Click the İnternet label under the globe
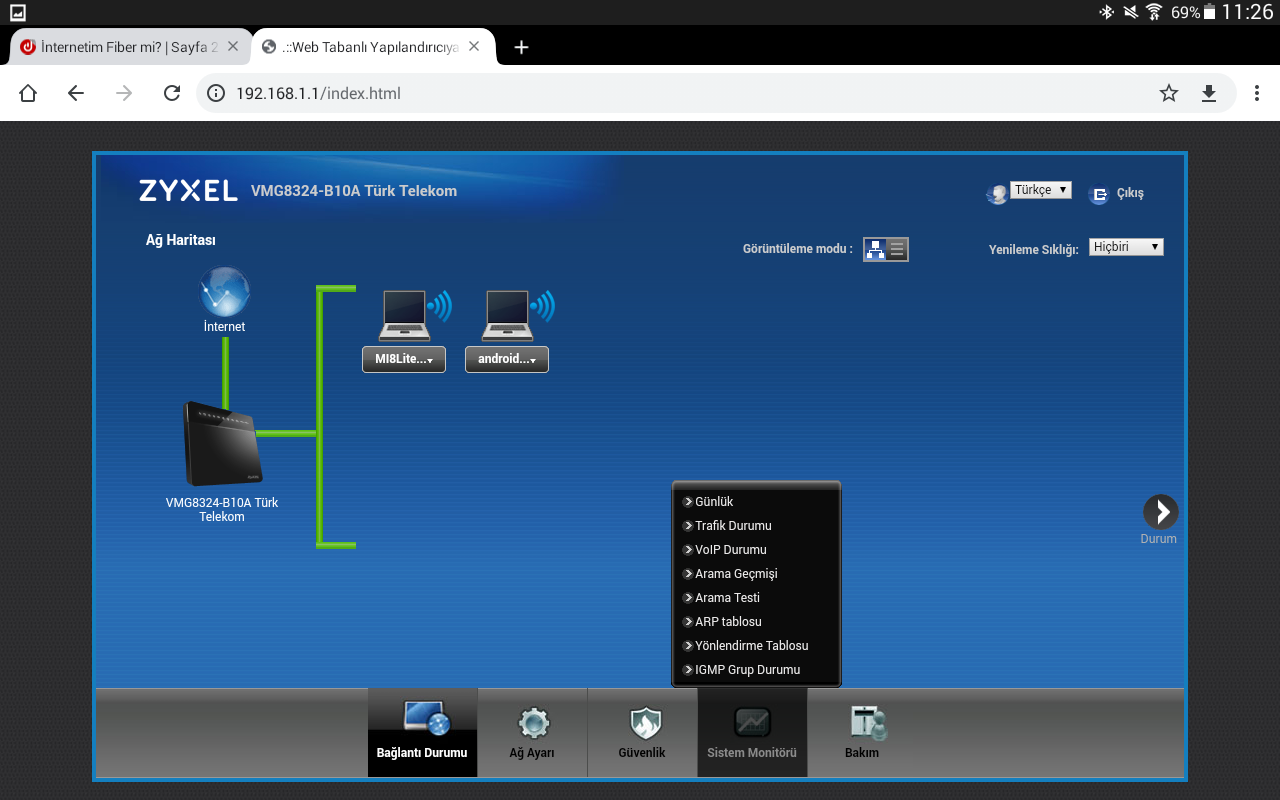This screenshot has height=800, width=1280. (224, 327)
